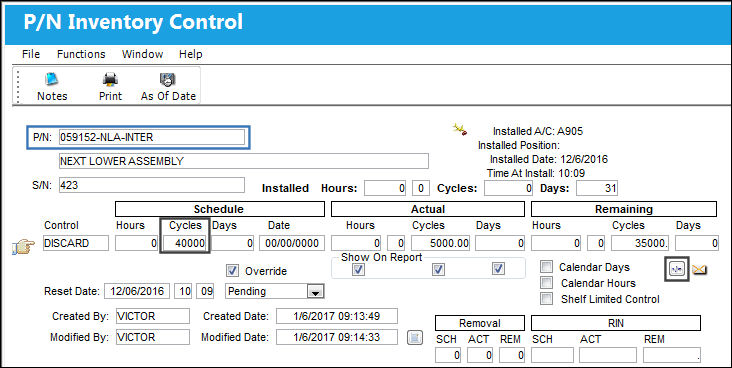Click the Modified By field VICTOR

153,337
